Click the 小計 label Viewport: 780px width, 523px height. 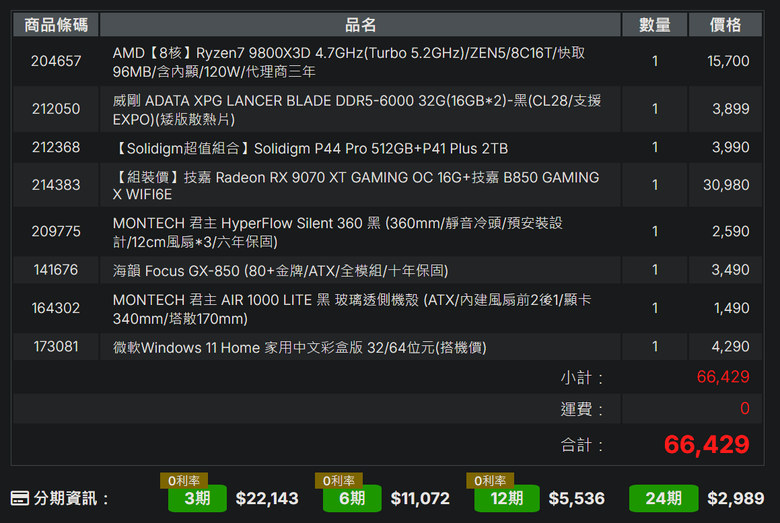click(582, 378)
